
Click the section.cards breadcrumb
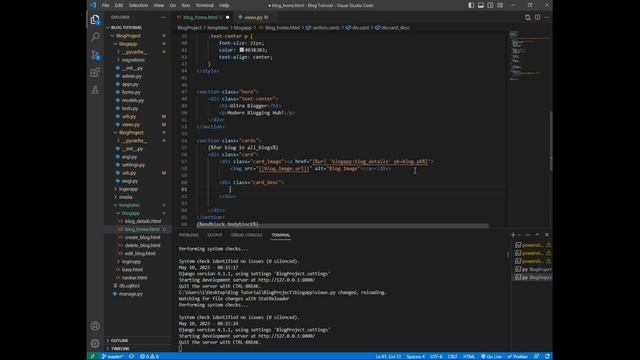click(x=322, y=28)
